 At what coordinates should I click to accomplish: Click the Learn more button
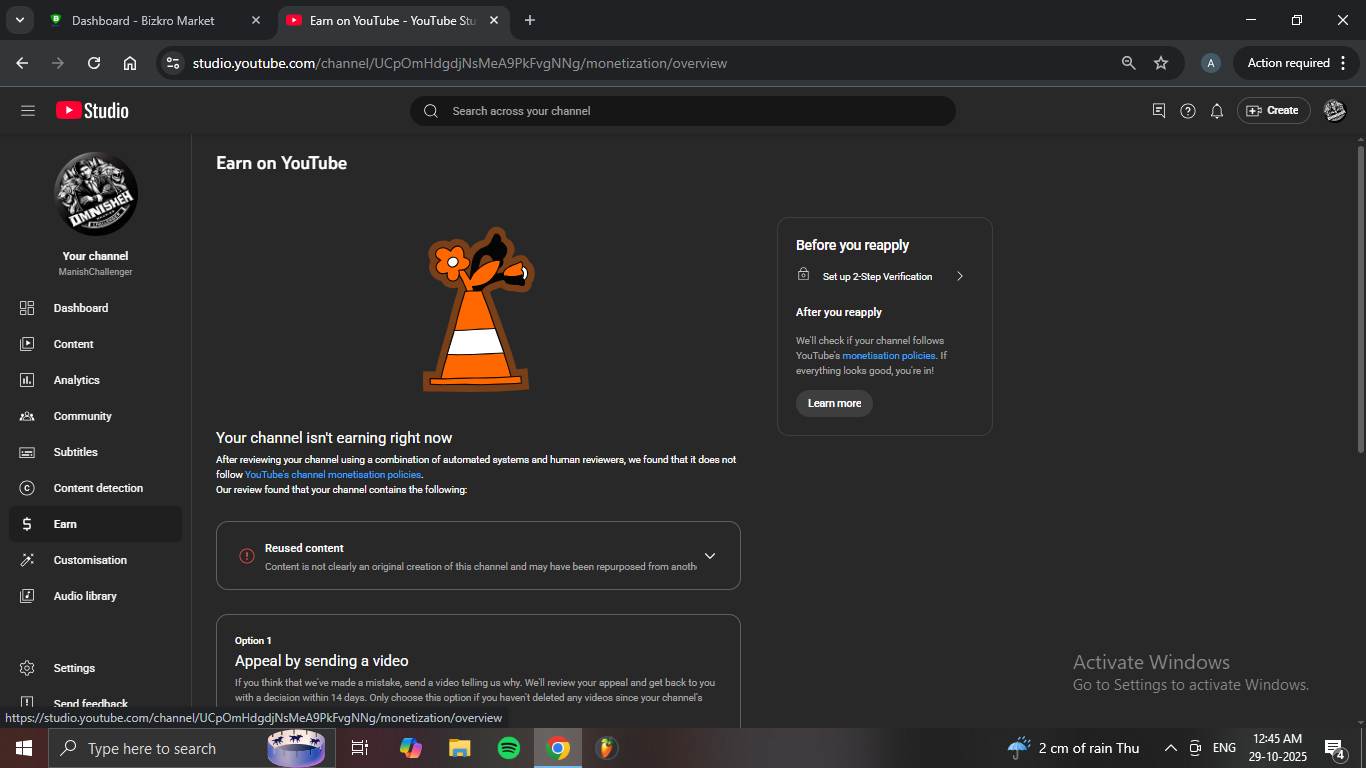pyautogui.click(x=834, y=403)
